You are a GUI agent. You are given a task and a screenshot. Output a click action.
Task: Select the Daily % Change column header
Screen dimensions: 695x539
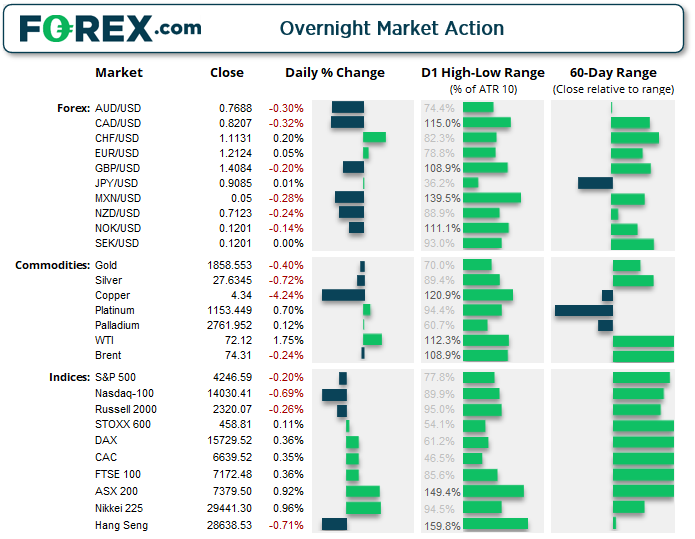coord(334,73)
